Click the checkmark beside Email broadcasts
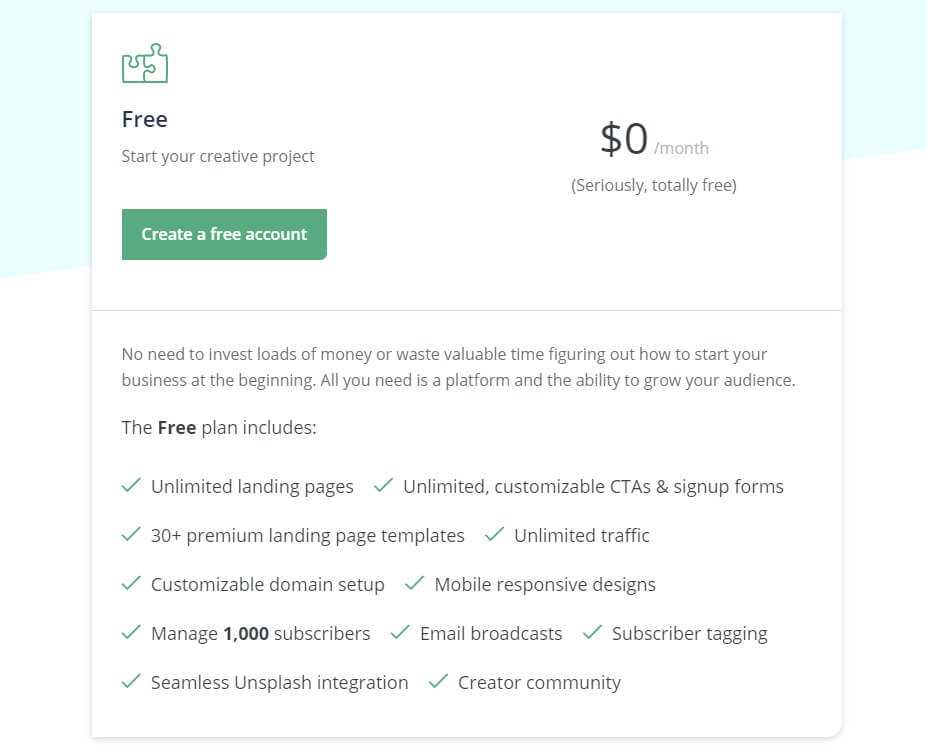The height and width of the screenshot is (748, 927). (x=400, y=632)
